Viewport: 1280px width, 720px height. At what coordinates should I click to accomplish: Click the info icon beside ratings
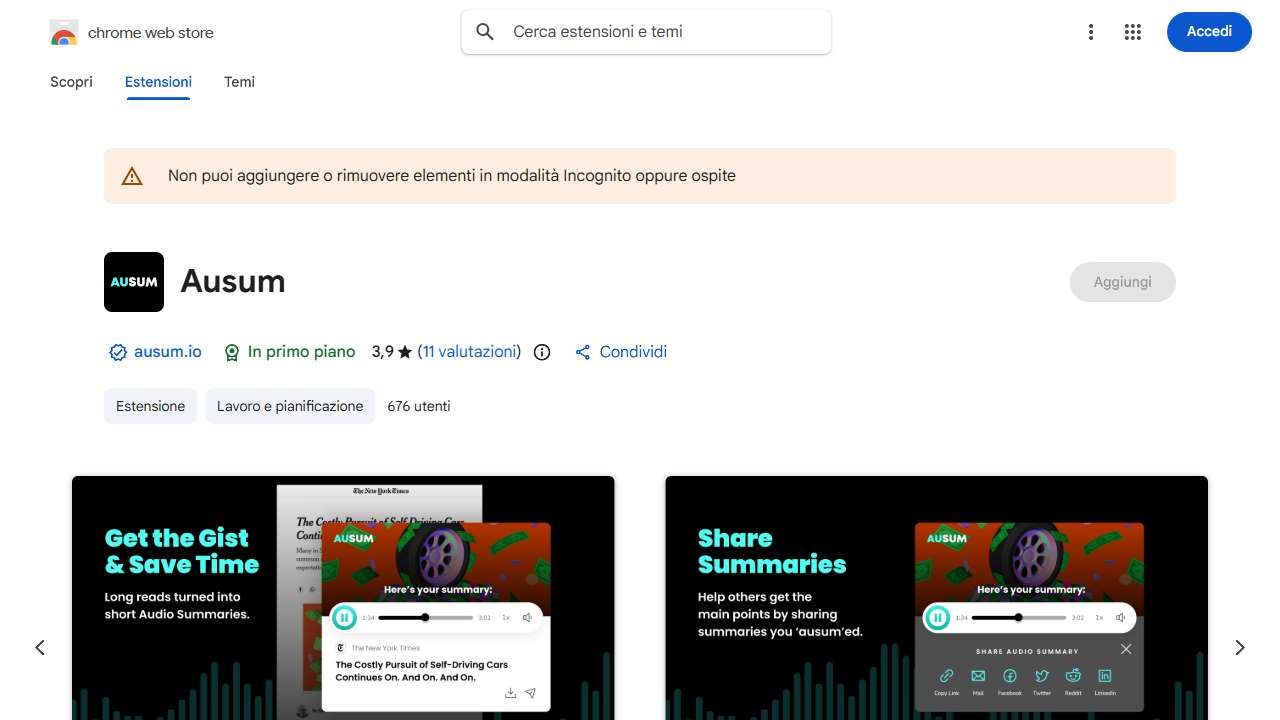(x=542, y=352)
